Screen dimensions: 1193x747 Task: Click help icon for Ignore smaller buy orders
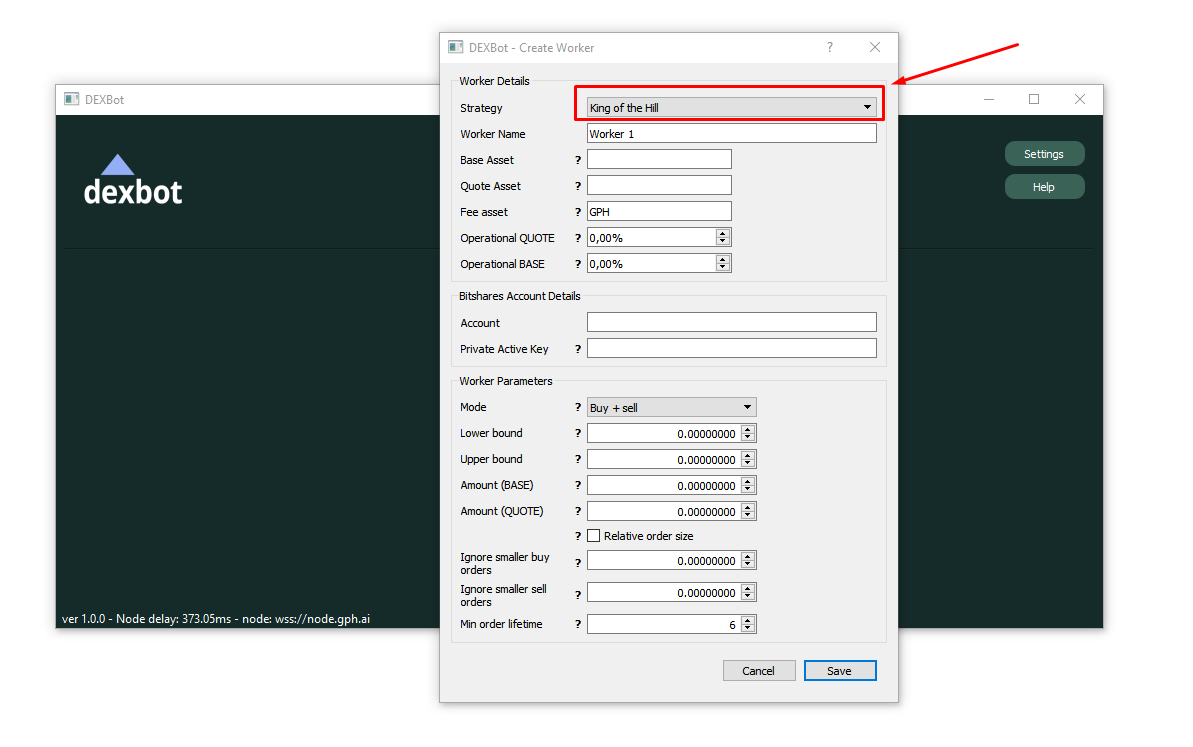point(577,562)
